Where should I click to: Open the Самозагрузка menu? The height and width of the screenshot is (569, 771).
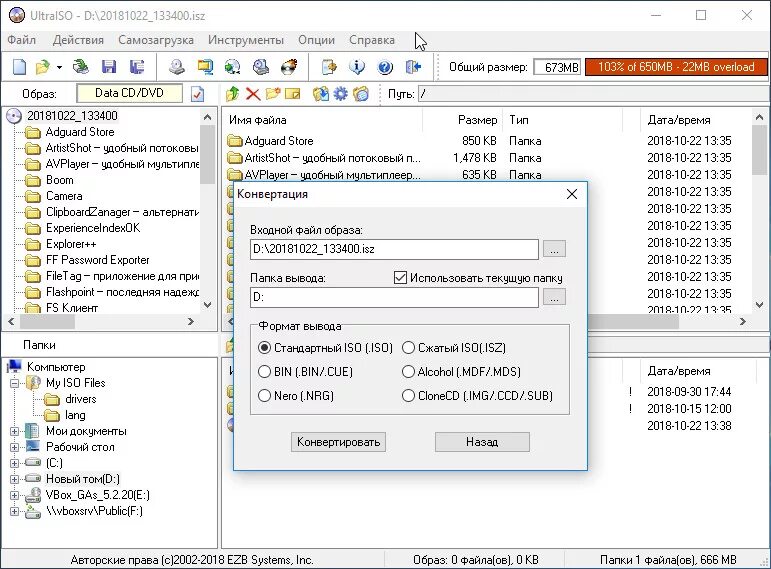(x=156, y=40)
